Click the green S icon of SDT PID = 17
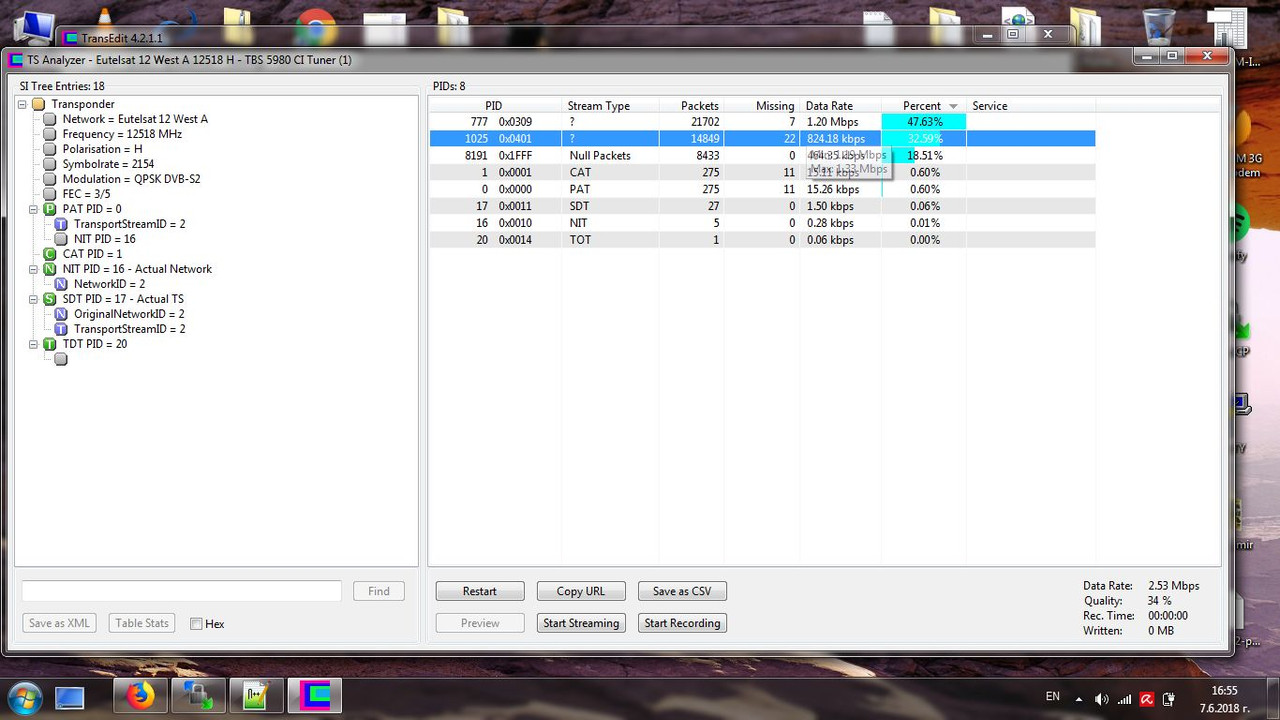1280x720 pixels. coord(49,299)
